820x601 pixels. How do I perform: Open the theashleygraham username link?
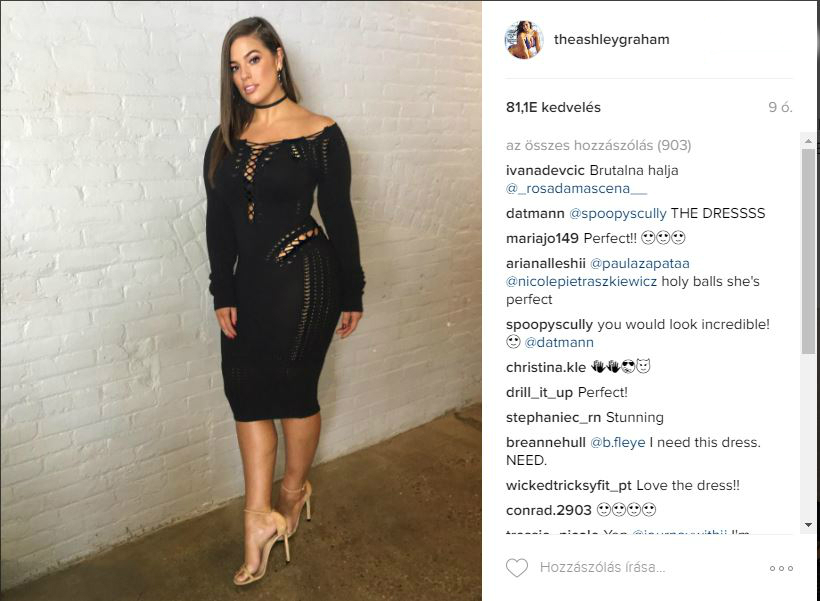tap(611, 40)
